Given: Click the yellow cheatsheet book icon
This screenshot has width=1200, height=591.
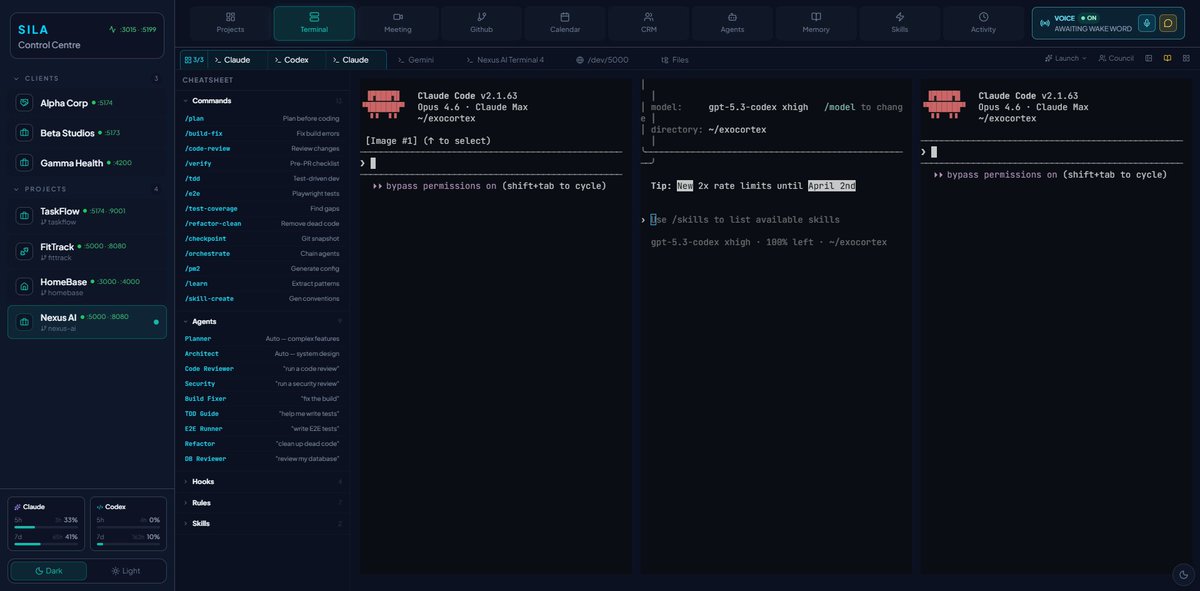Looking at the screenshot, I should tap(1167, 59).
